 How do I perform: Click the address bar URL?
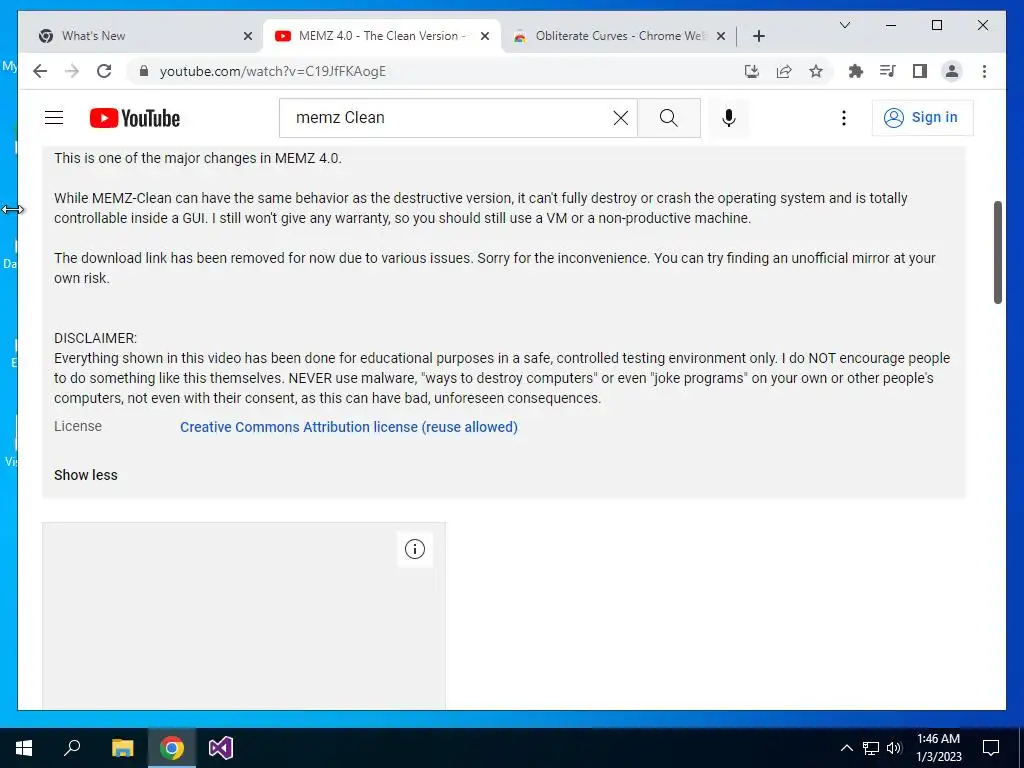273,71
